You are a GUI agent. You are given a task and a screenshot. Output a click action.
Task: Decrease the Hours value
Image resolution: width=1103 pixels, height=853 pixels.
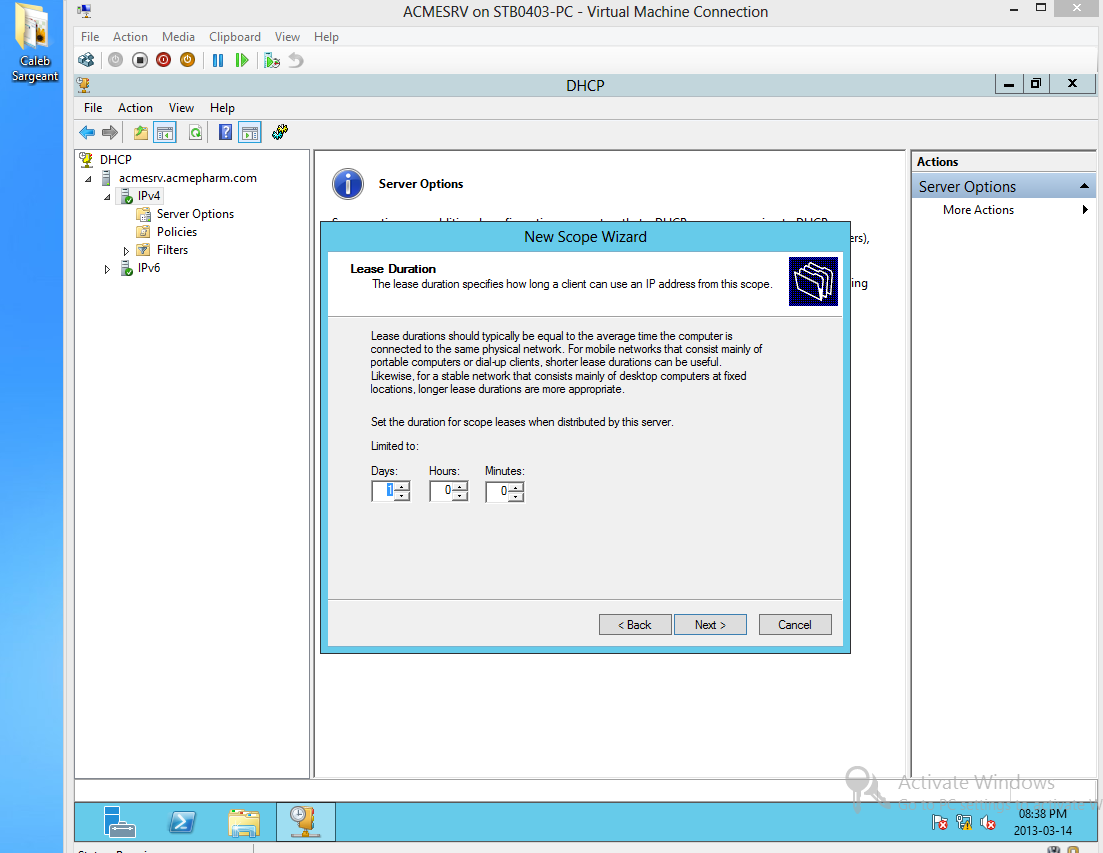tap(459, 496)
